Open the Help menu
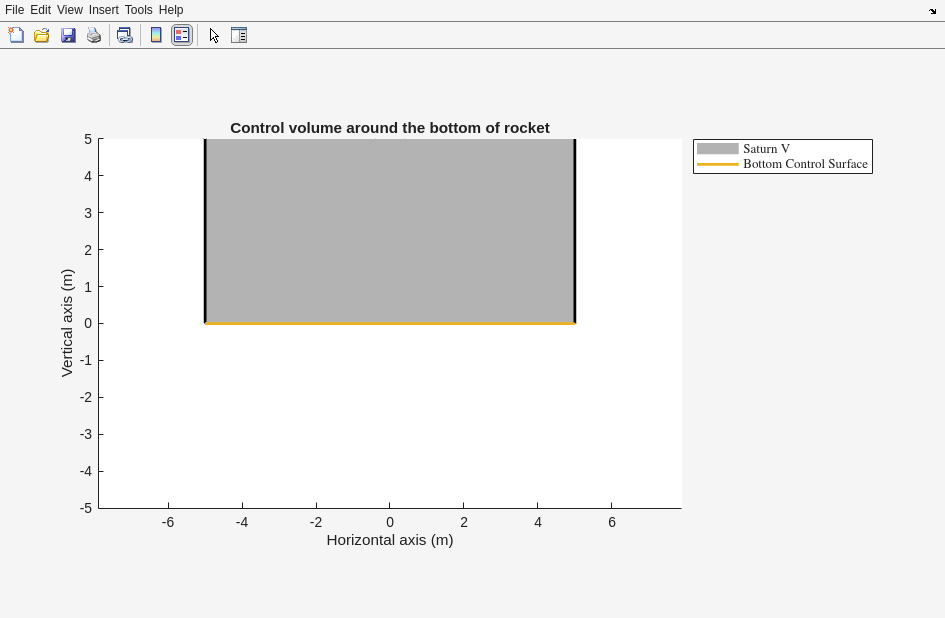945x618 pixels. pos(171,10)
